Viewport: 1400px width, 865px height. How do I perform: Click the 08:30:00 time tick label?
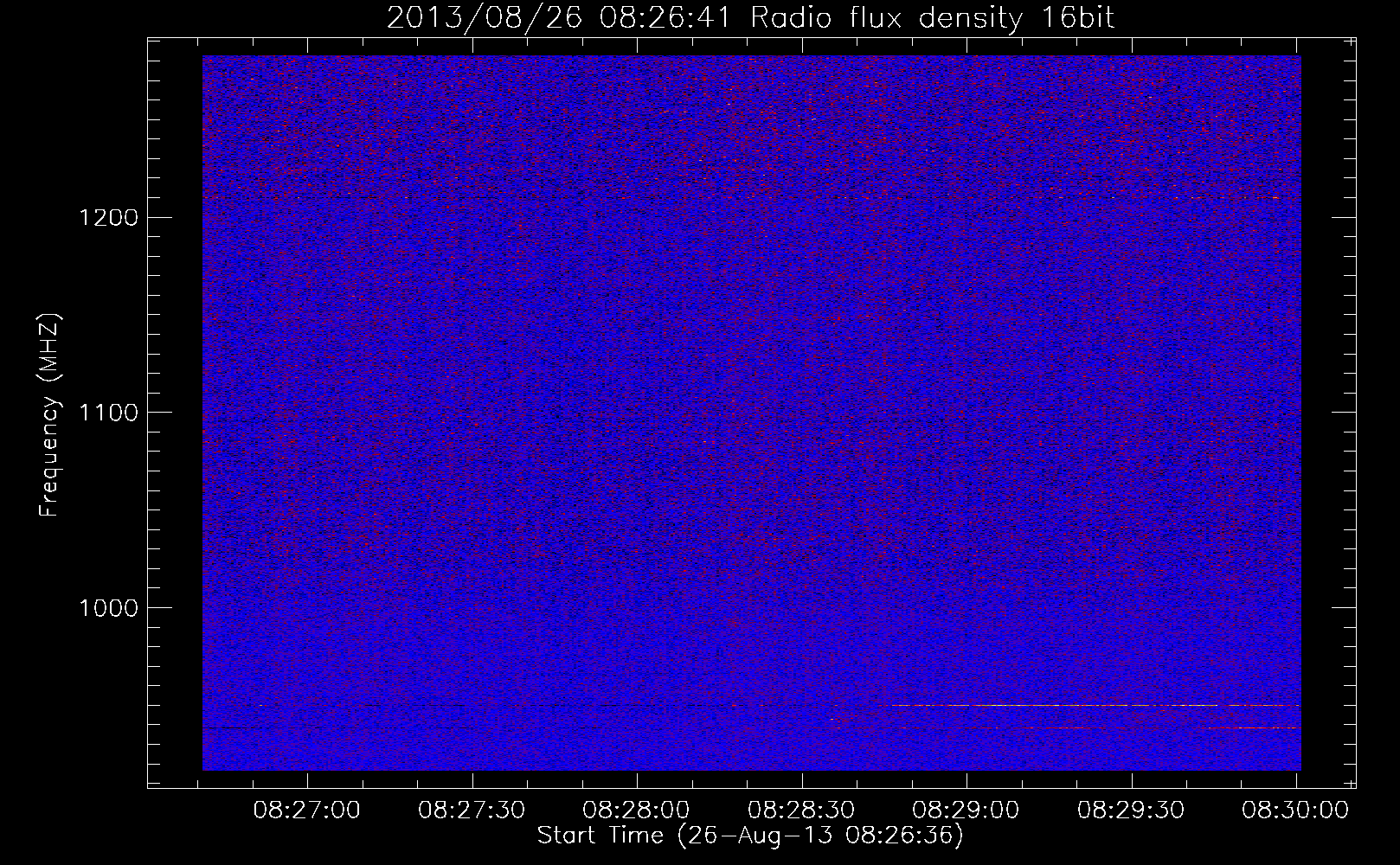(1295, 811)
